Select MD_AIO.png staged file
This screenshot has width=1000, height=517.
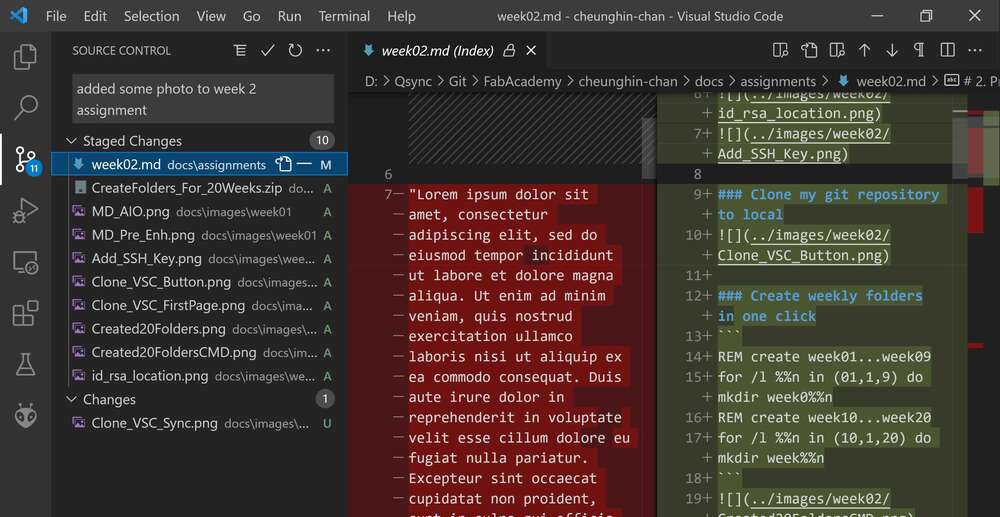pos(200,212)
